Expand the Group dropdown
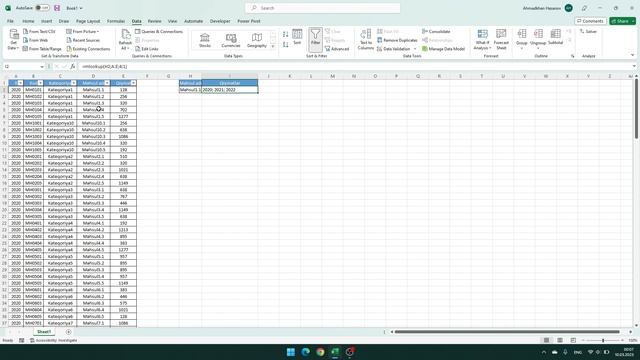Image resolution: width=640 pixels, height=360 pixels. [x=522, y=49]
